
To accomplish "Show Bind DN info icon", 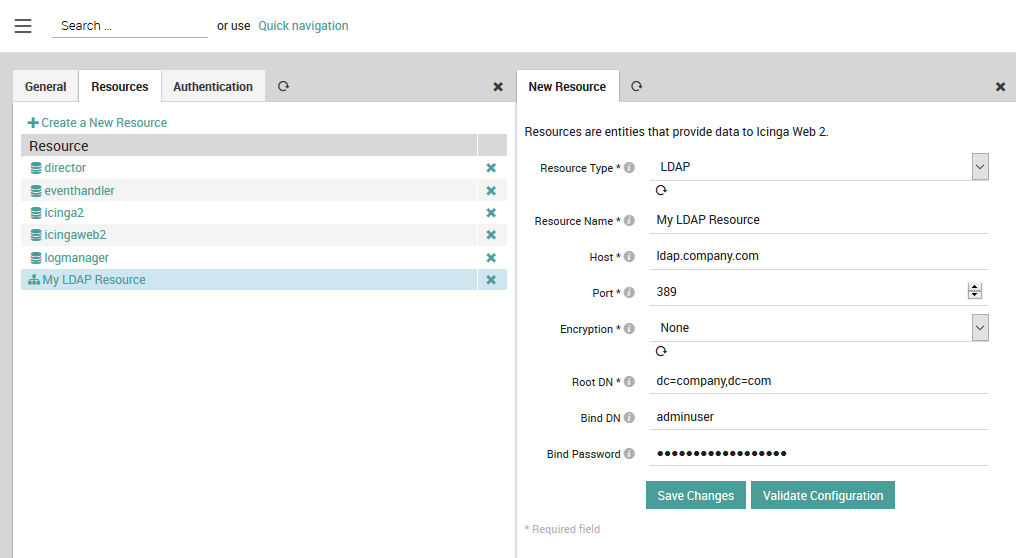I will 629,417.
